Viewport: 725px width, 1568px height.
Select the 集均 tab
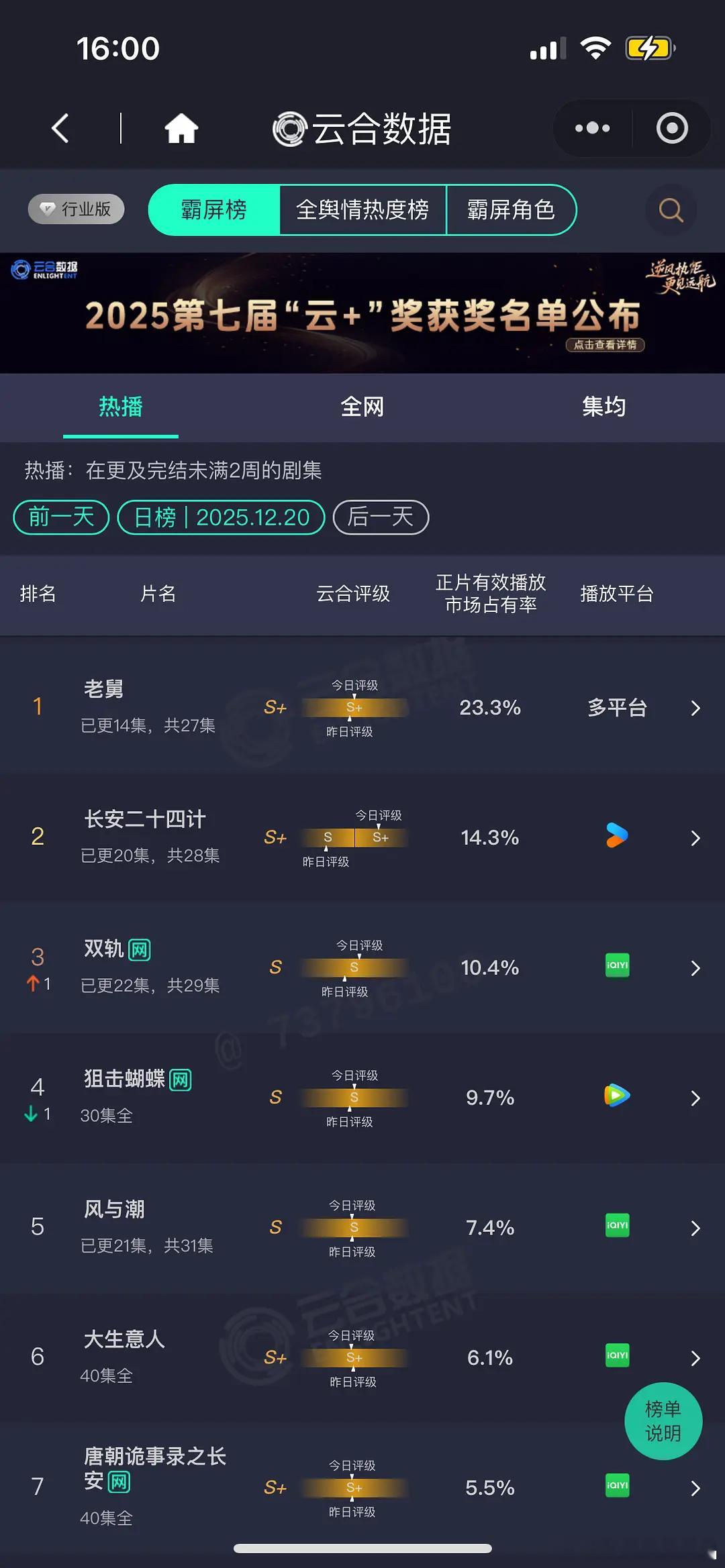pyautogui.click(x=603, y=407)
